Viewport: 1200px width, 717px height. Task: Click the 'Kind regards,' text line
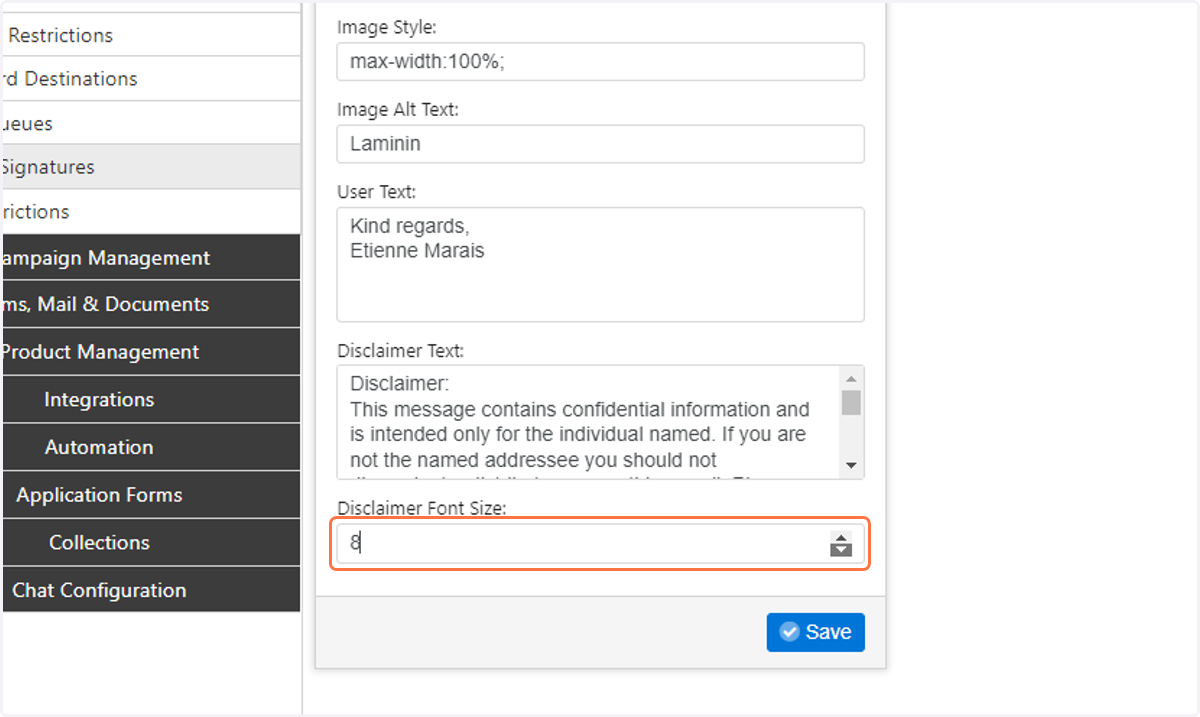410,227
